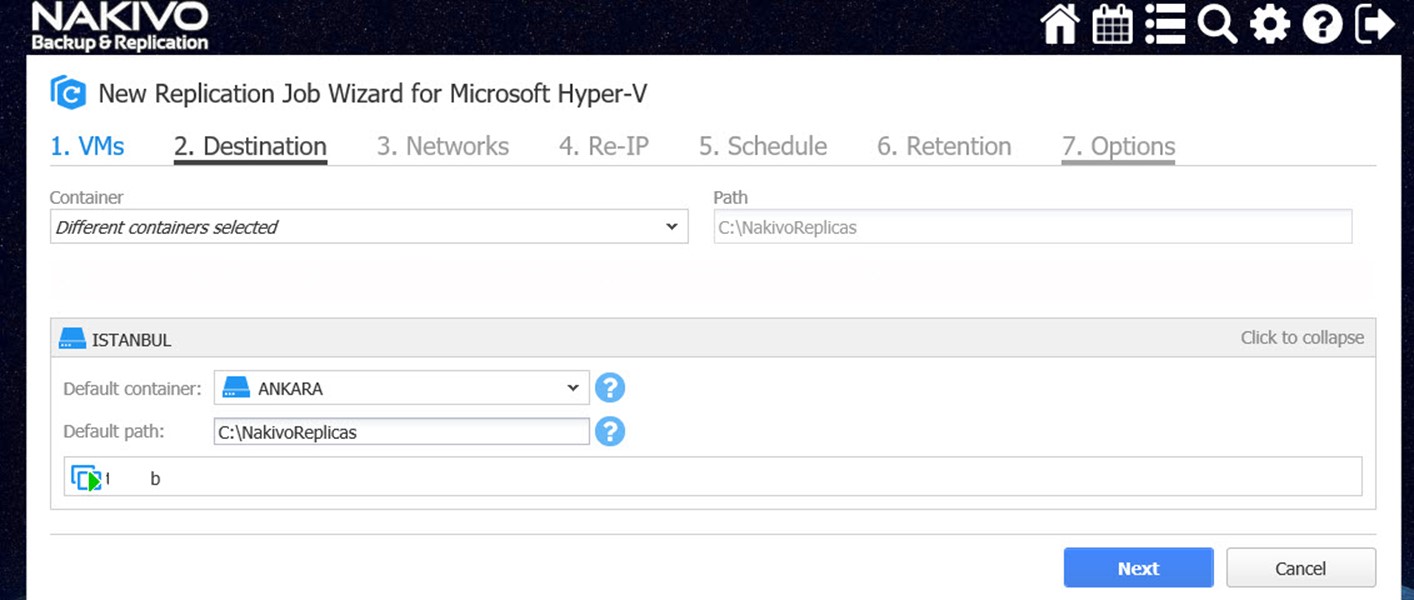The image size is (1414, 600).
Task: Open the 6. Retention step
Action: tap(944, 146)
